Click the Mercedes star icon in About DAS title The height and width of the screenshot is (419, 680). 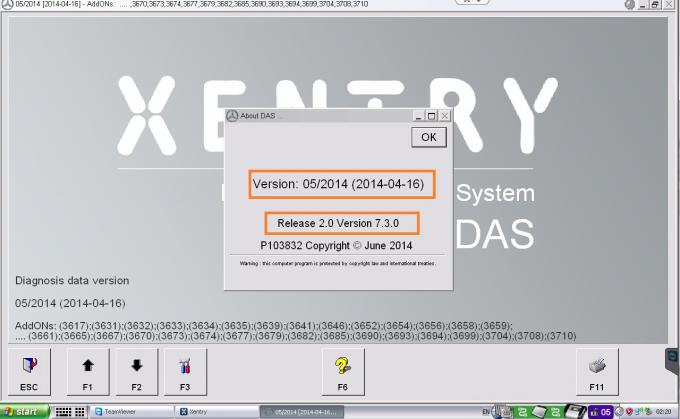(x=232, y=115)
